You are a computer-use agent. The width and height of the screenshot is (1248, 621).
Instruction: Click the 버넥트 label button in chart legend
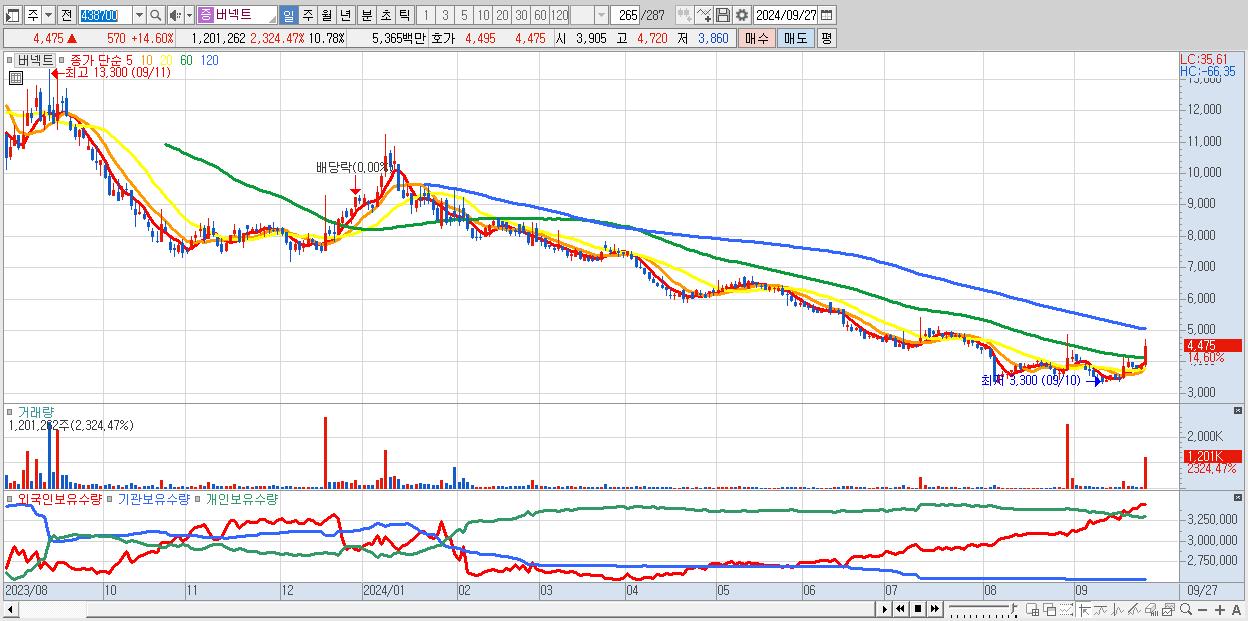click(34, 60)
